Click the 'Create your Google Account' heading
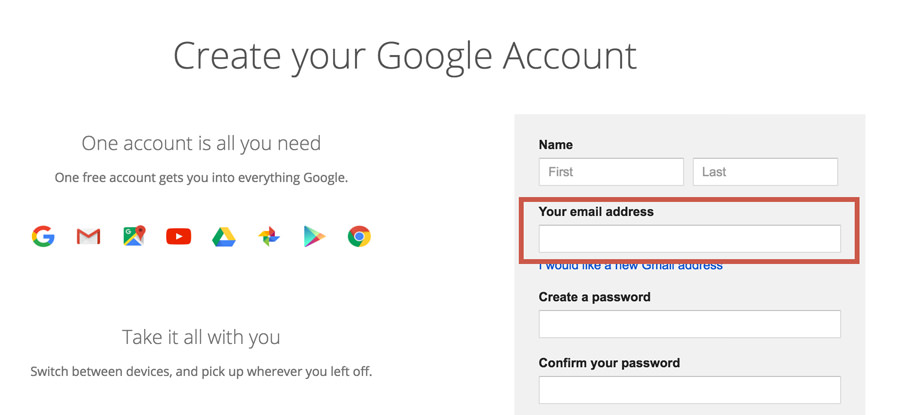Image resolution: width=900 pixels, height=415 pixels. (405, 56)
